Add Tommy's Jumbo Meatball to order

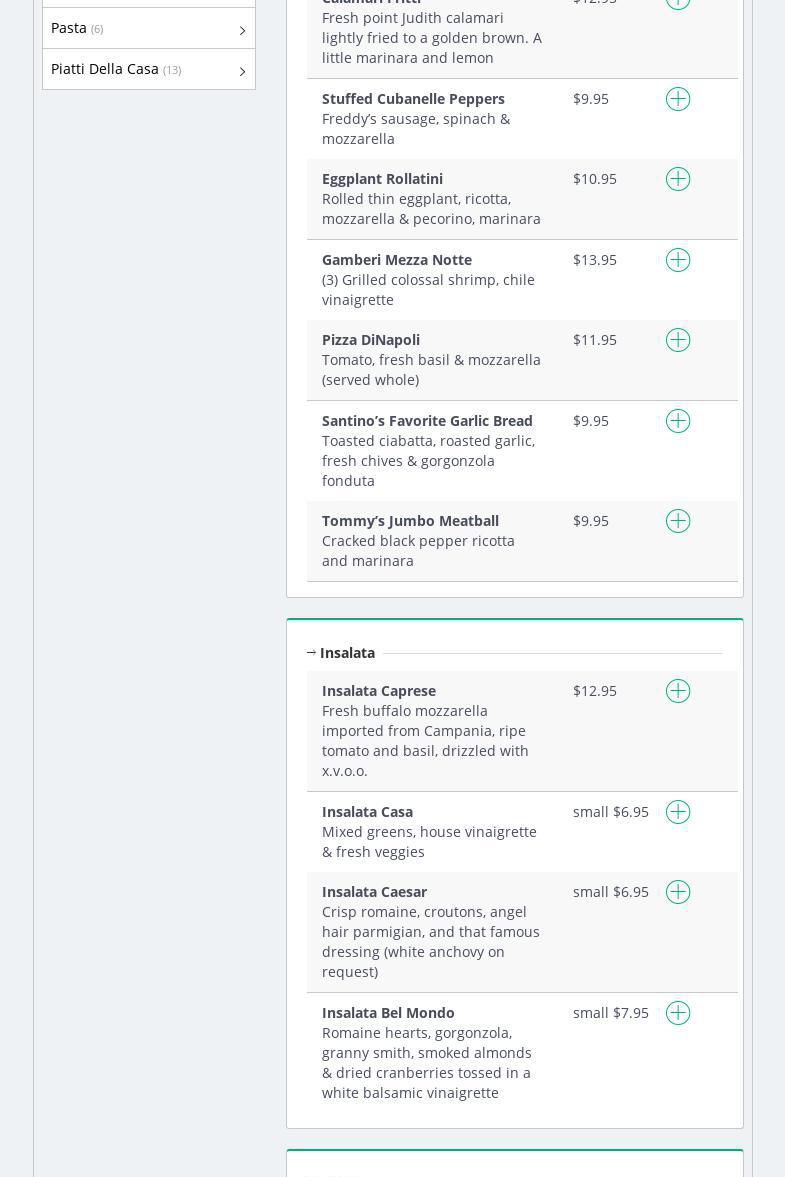pyautogui.click(x=678, y=521)
